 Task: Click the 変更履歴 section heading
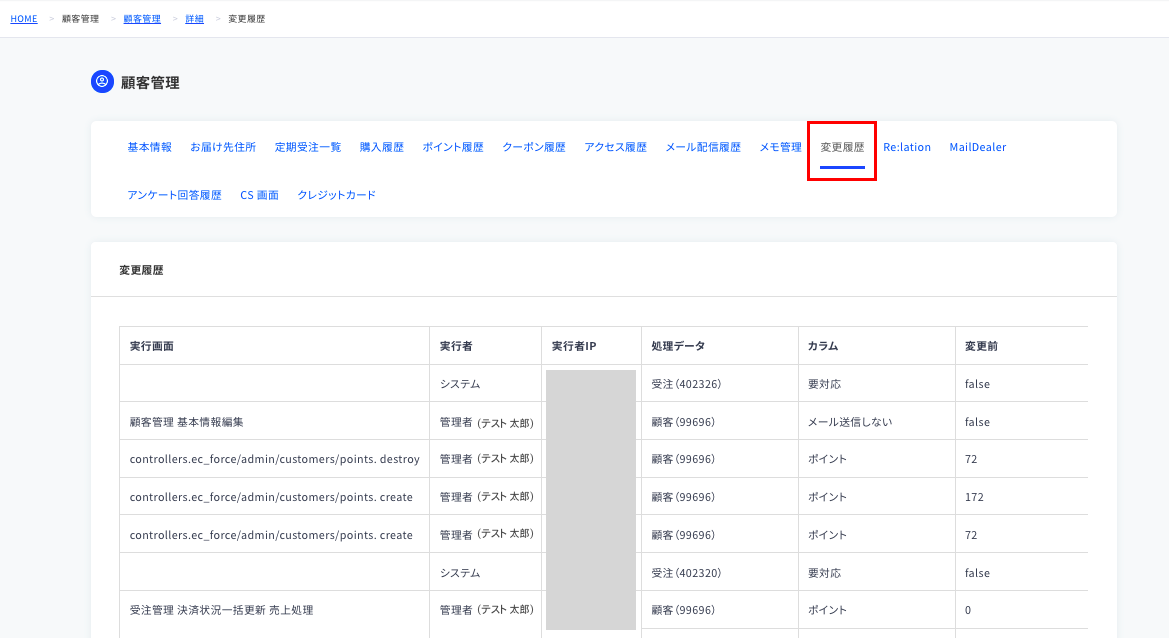pos(141,270)
